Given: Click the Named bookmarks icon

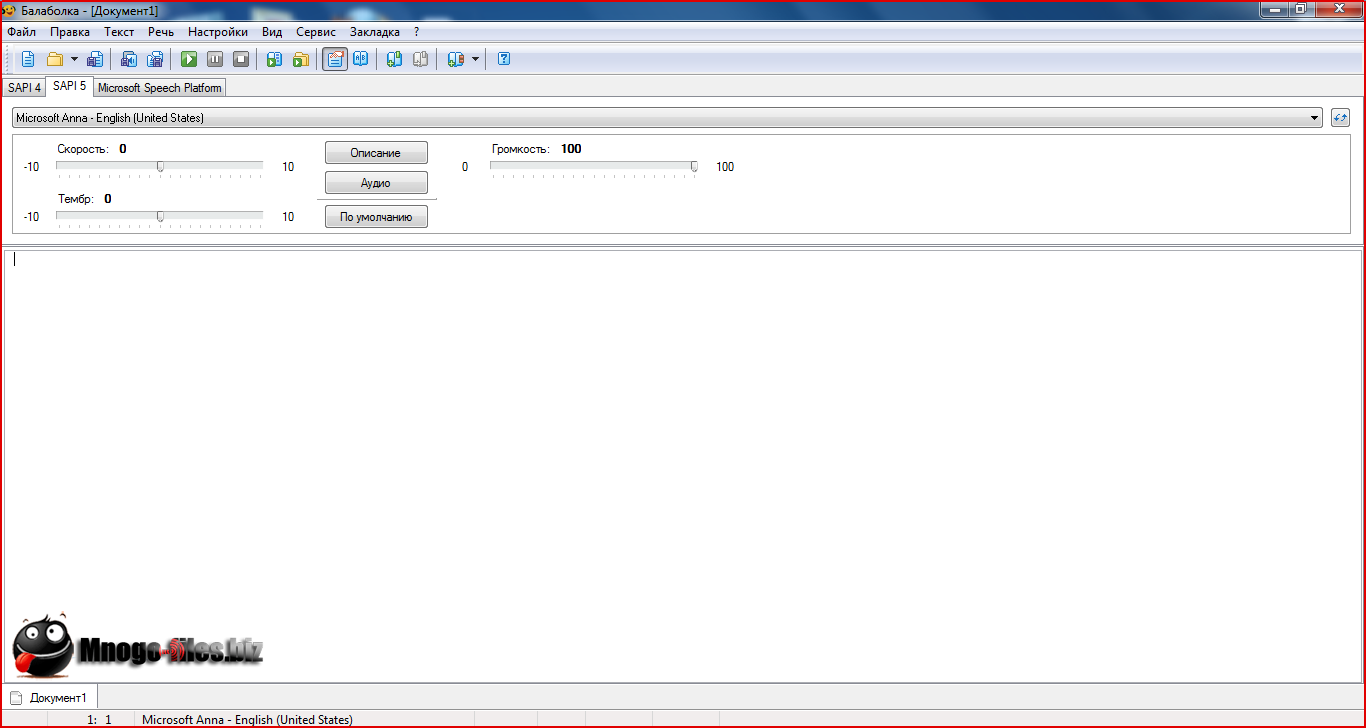Looking at the screenshot, I should pyautogui.click(x=456, y=59).
